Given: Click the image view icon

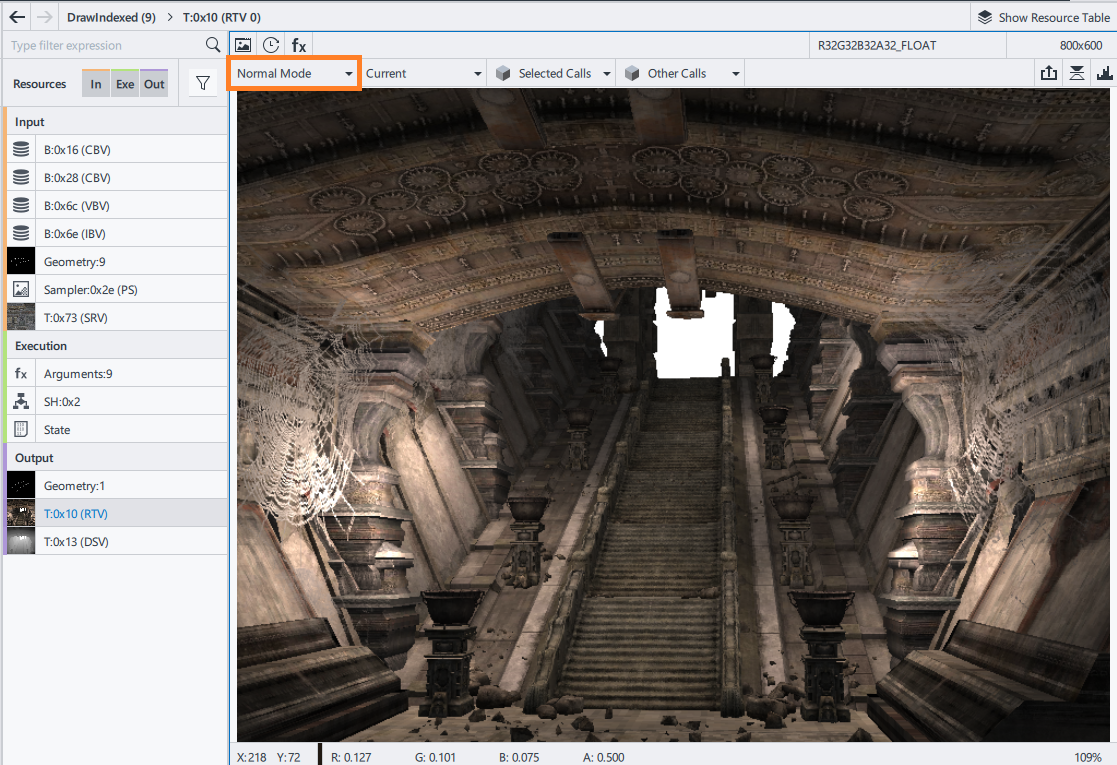Looking at the screenshot, I should point(243,45).
